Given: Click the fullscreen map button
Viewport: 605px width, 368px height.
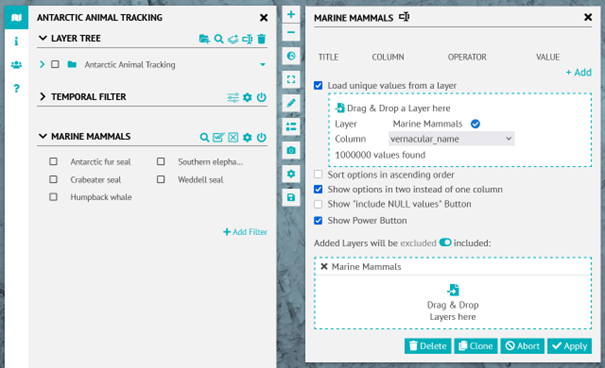Looking at the screenshot, I should coord(291,79).
